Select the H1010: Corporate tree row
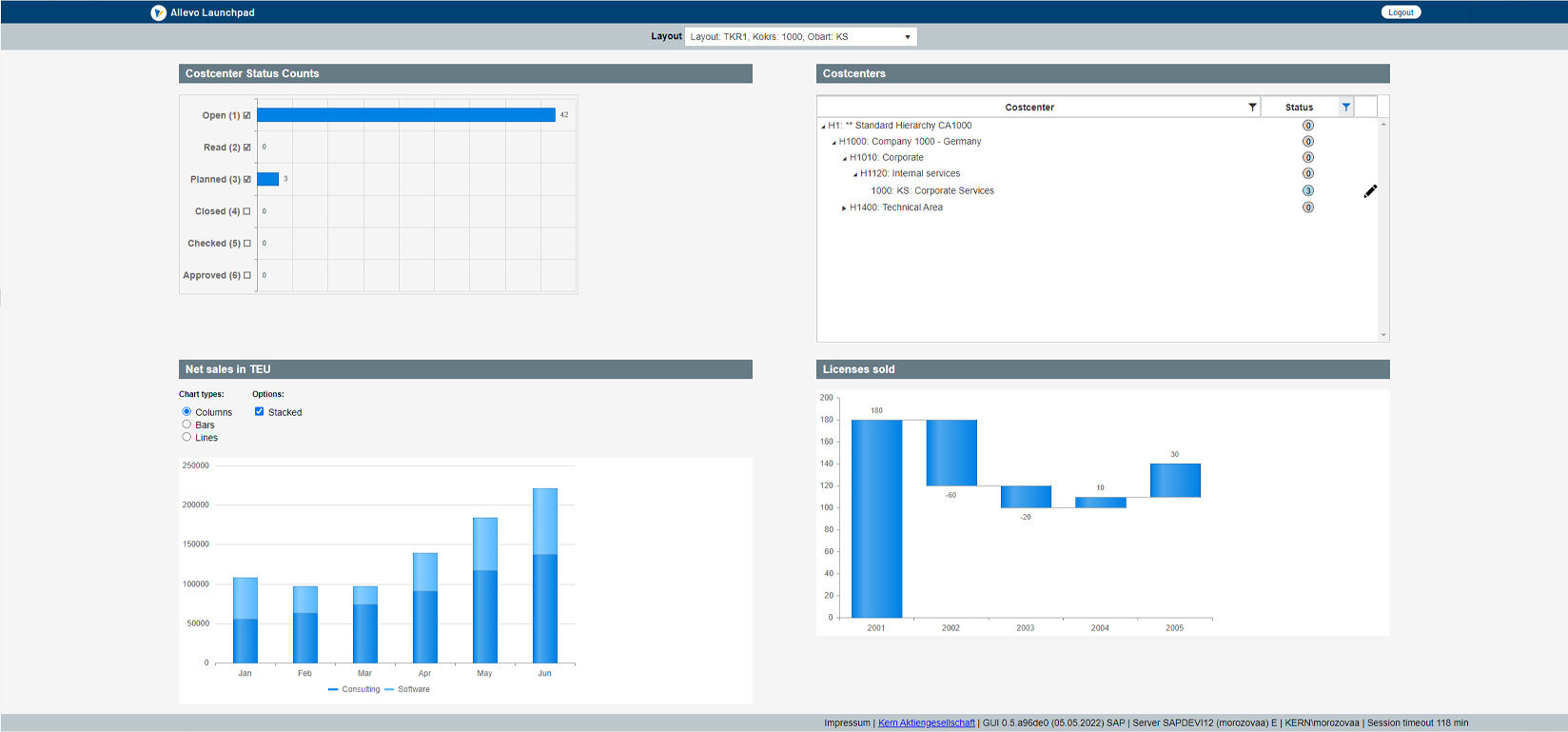 tap(886, 158)
